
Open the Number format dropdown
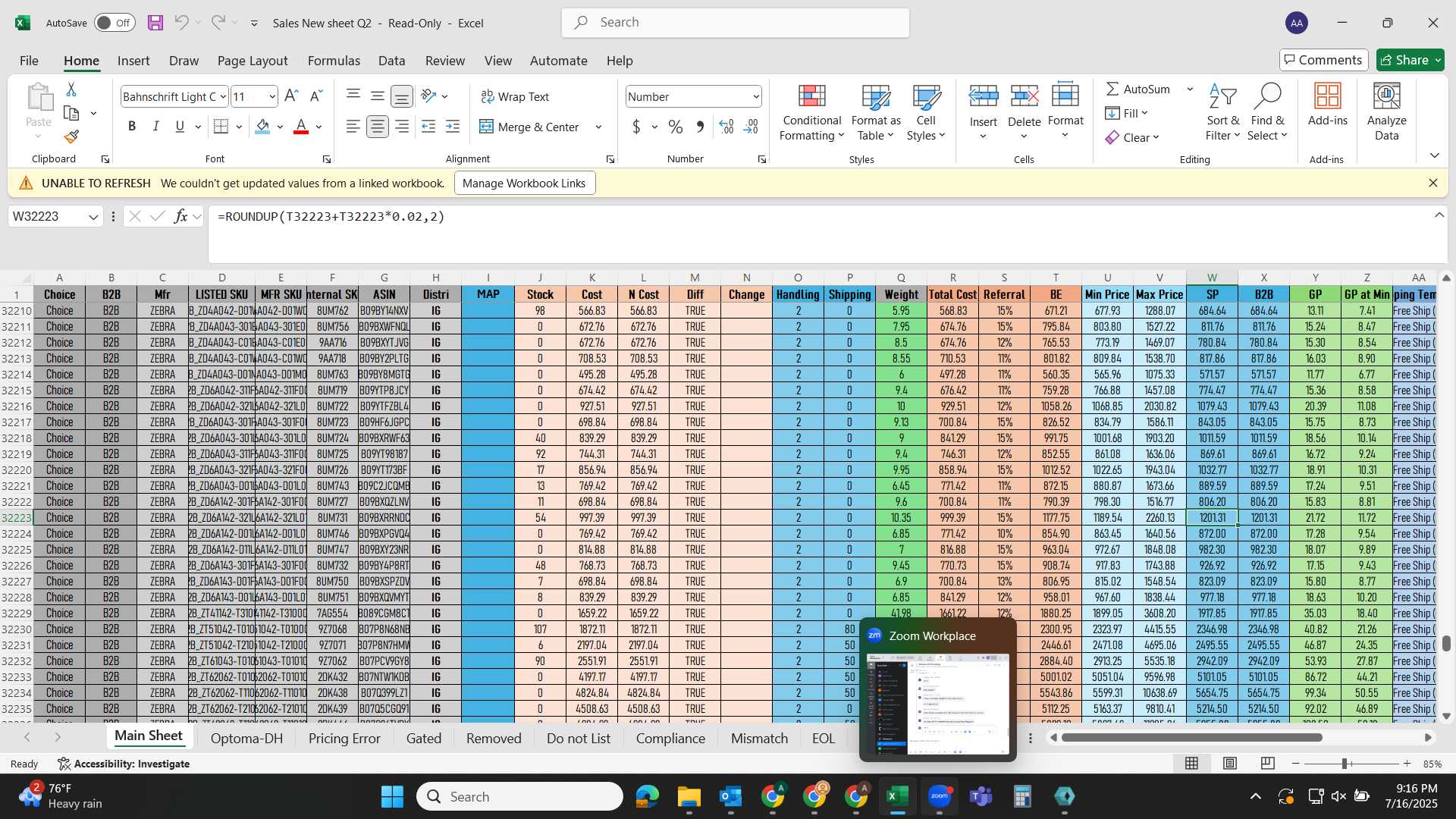[x=756, y=97]
